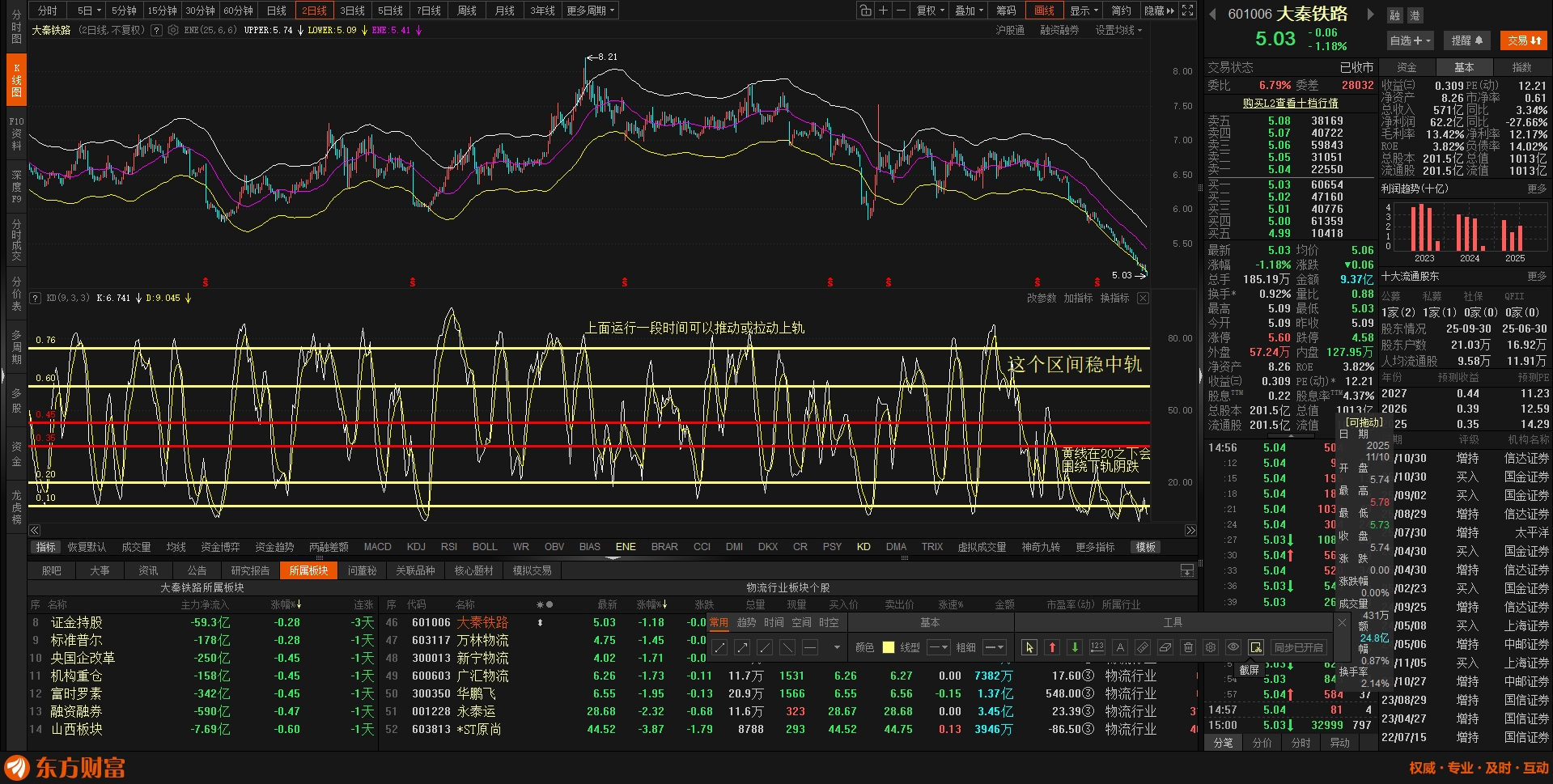Open the 更多周期 period dropdown

(591, 11)
